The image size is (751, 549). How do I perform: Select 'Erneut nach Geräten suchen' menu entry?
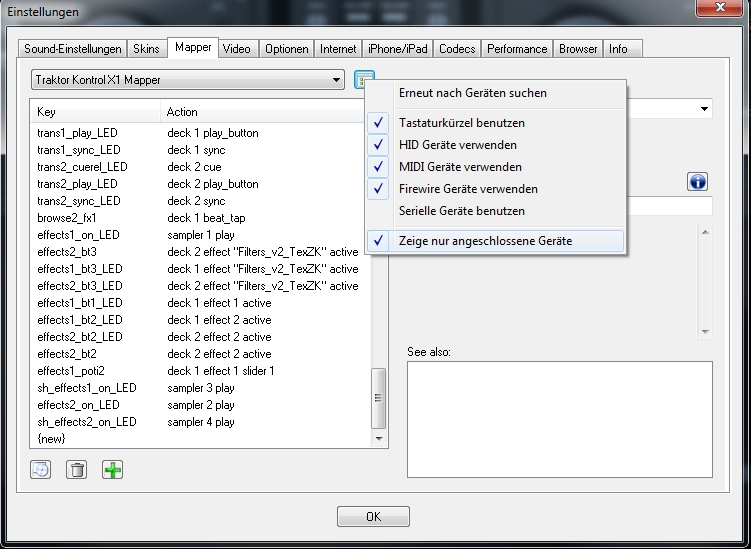472,93
